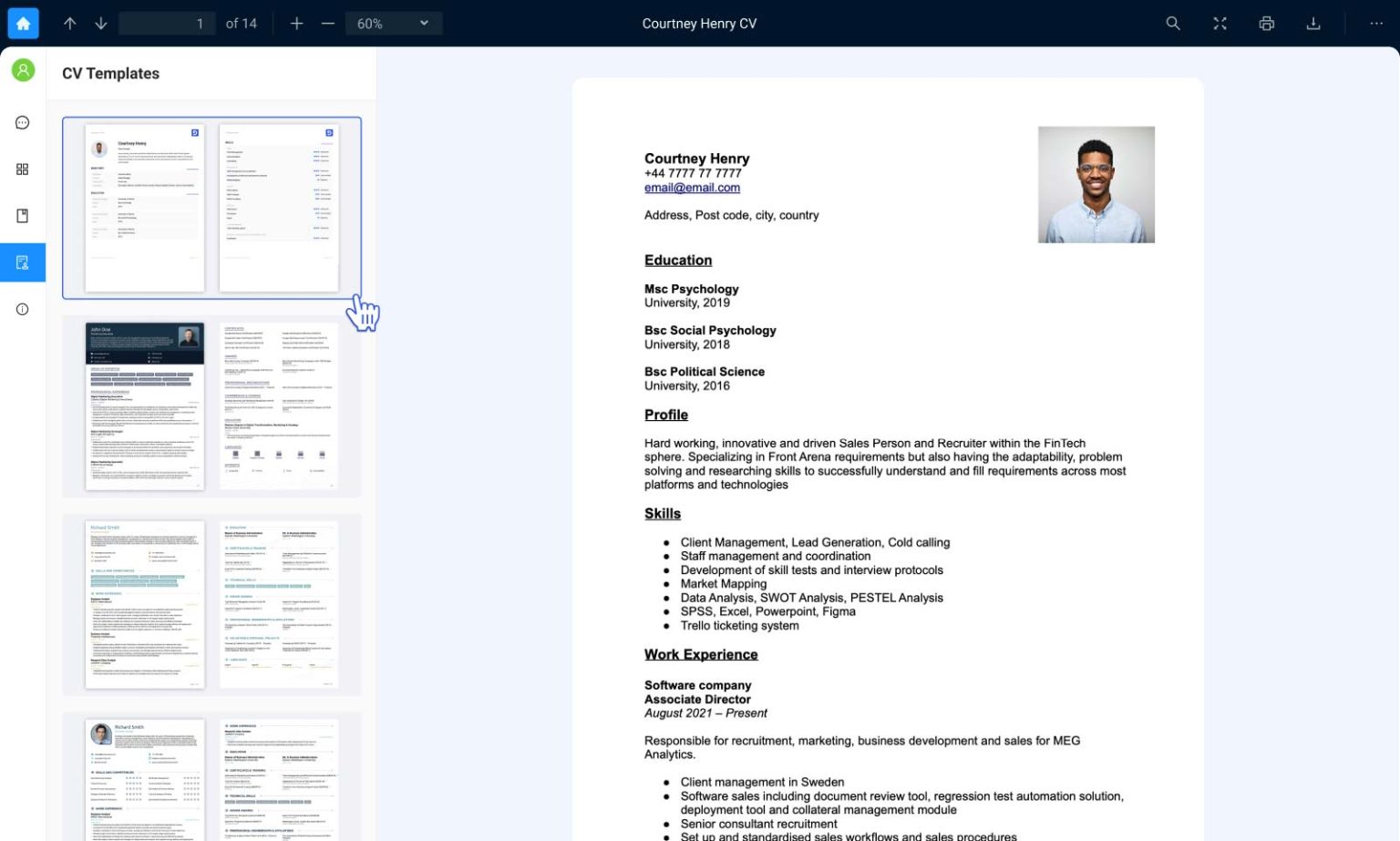Click the email@email.com link
The height and width of the screenshot is (841, 1400).
click(693, 187)
